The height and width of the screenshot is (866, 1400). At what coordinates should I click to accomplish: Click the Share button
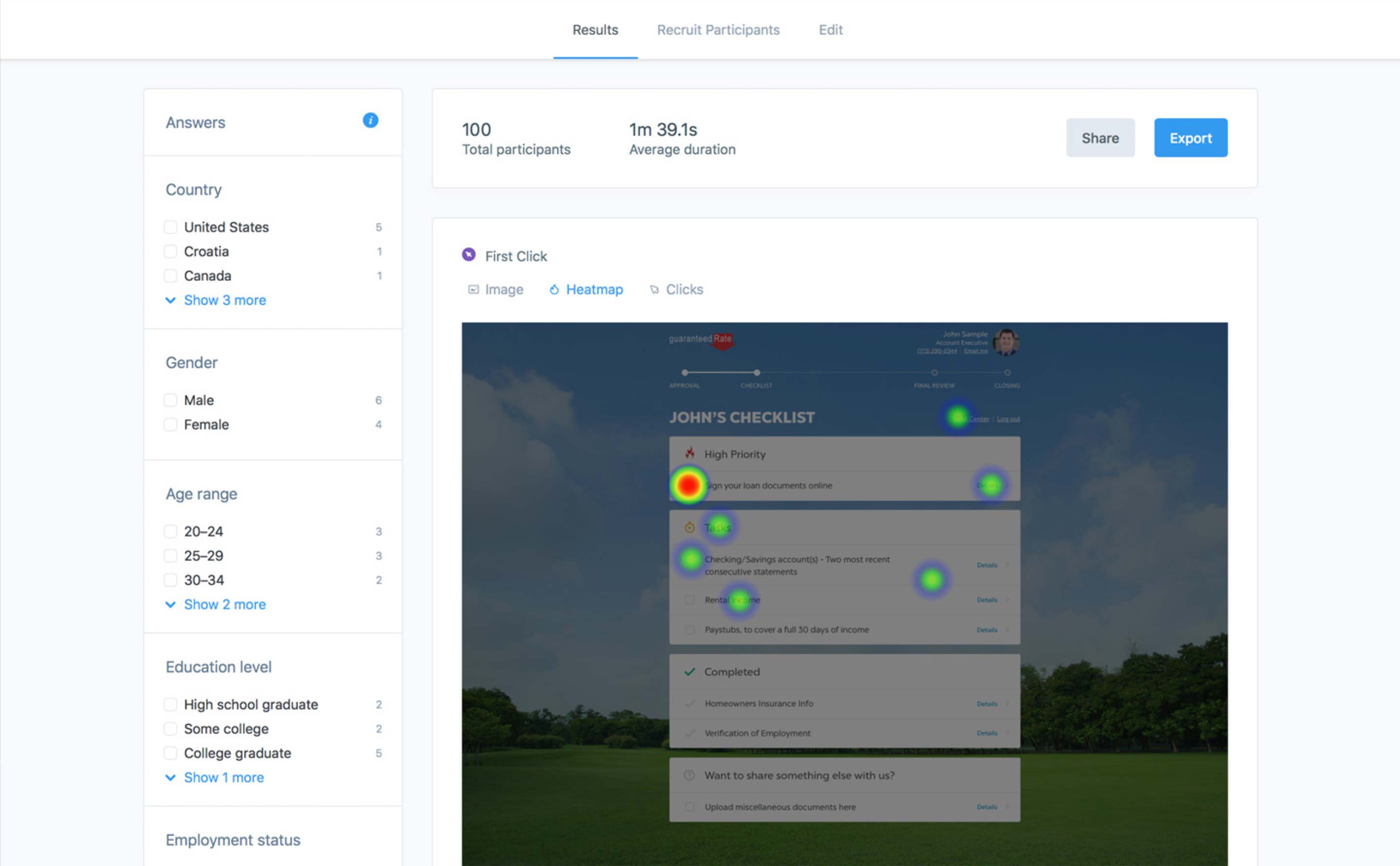pos(1100,138)
